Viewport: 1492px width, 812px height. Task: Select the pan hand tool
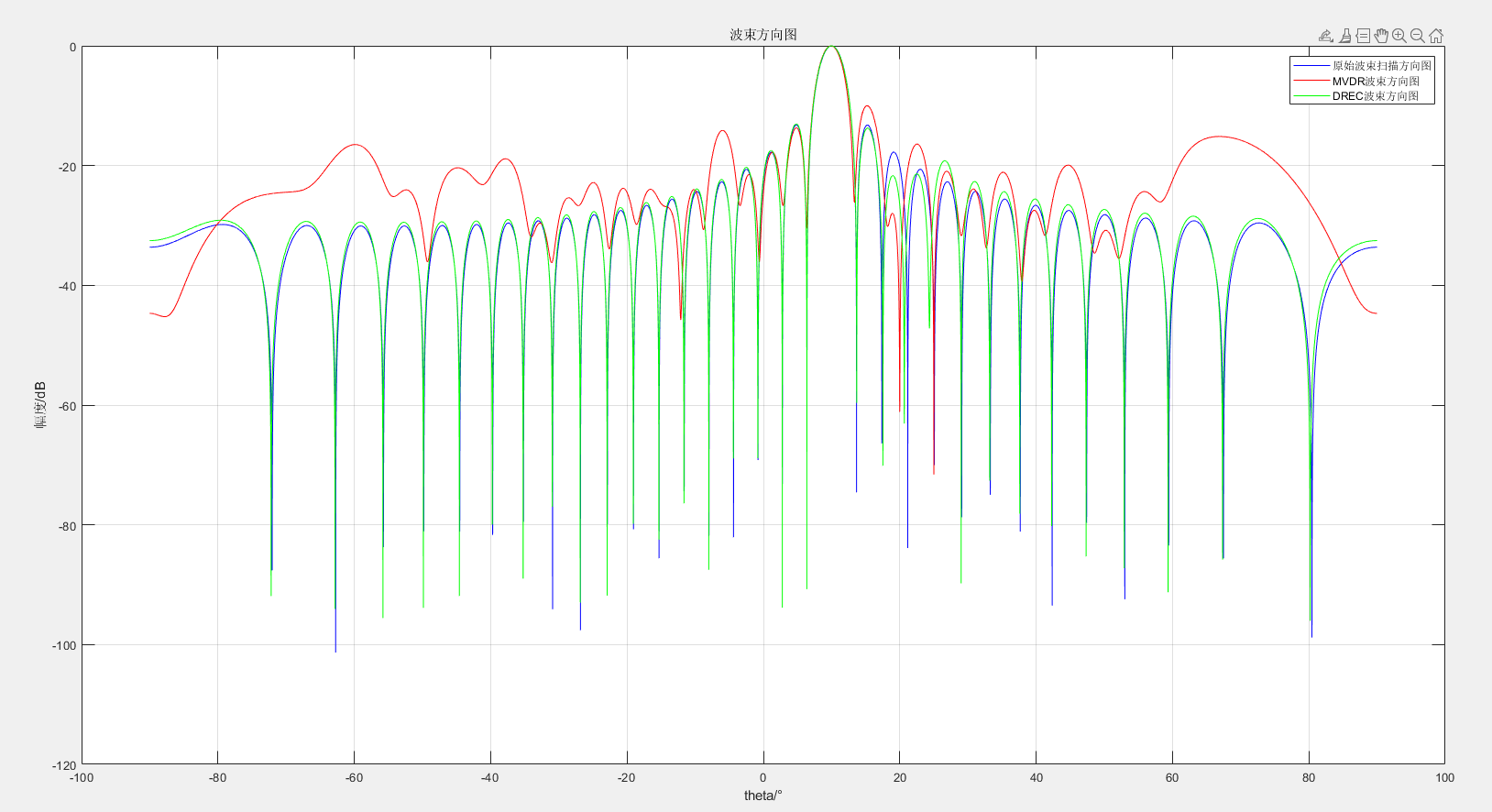1381,36
